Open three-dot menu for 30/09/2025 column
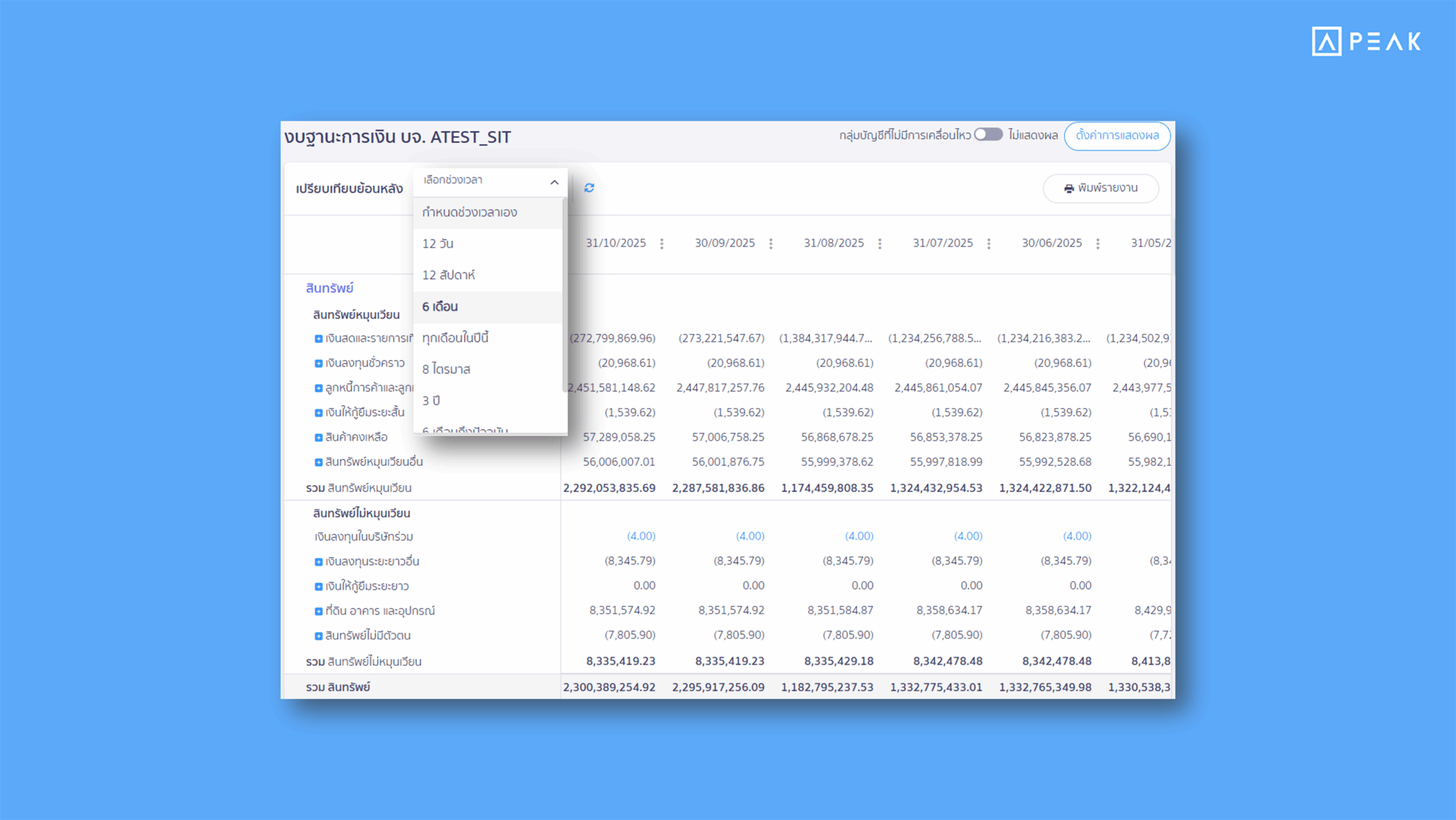1456x820 pixels. click(771, 244)
